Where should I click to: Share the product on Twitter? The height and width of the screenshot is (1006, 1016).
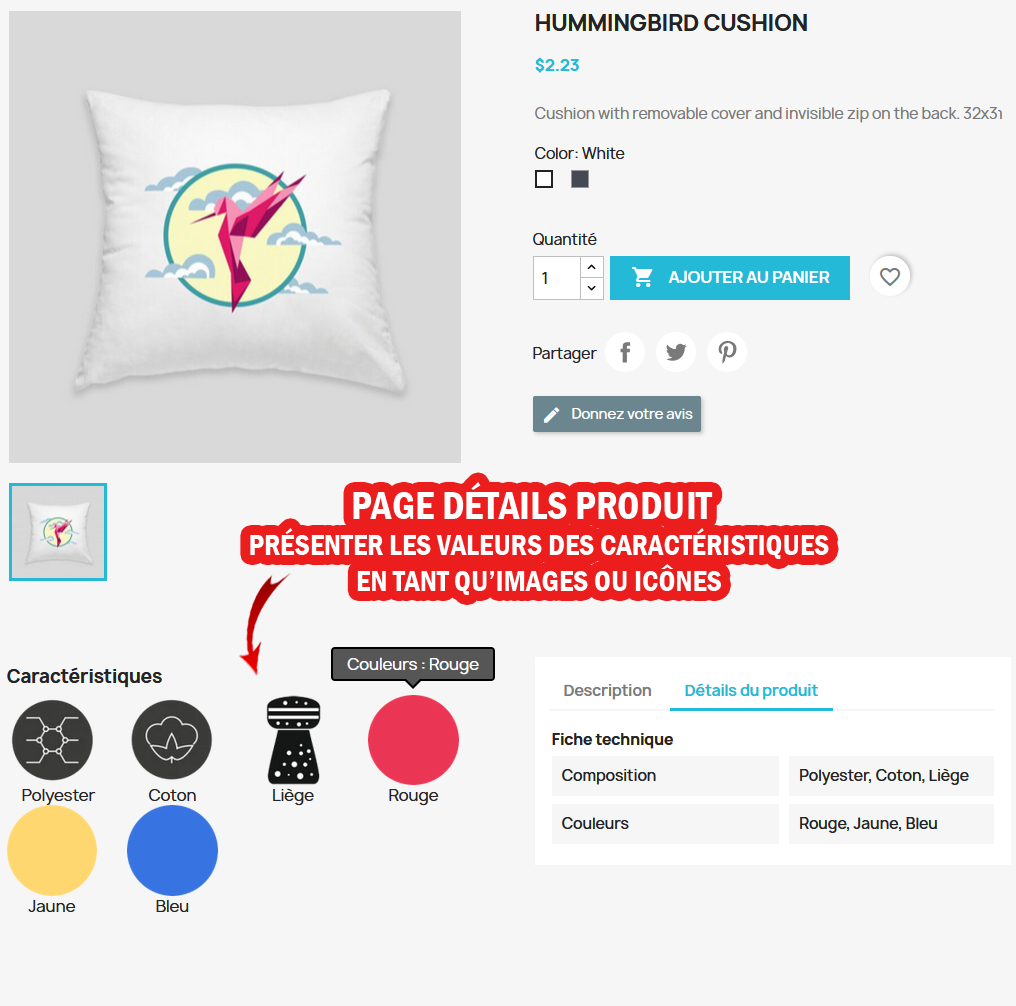coord(676,352)
